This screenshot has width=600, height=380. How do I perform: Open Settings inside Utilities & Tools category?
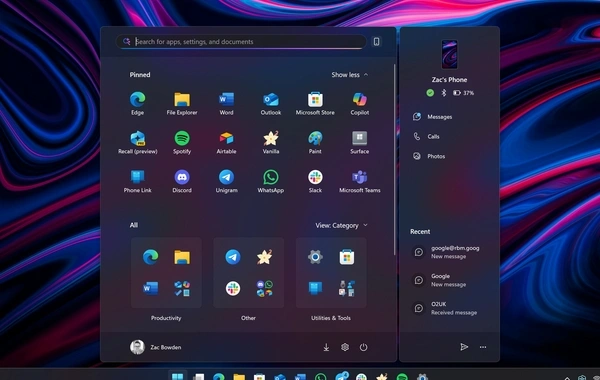click(x=315, y=257)
